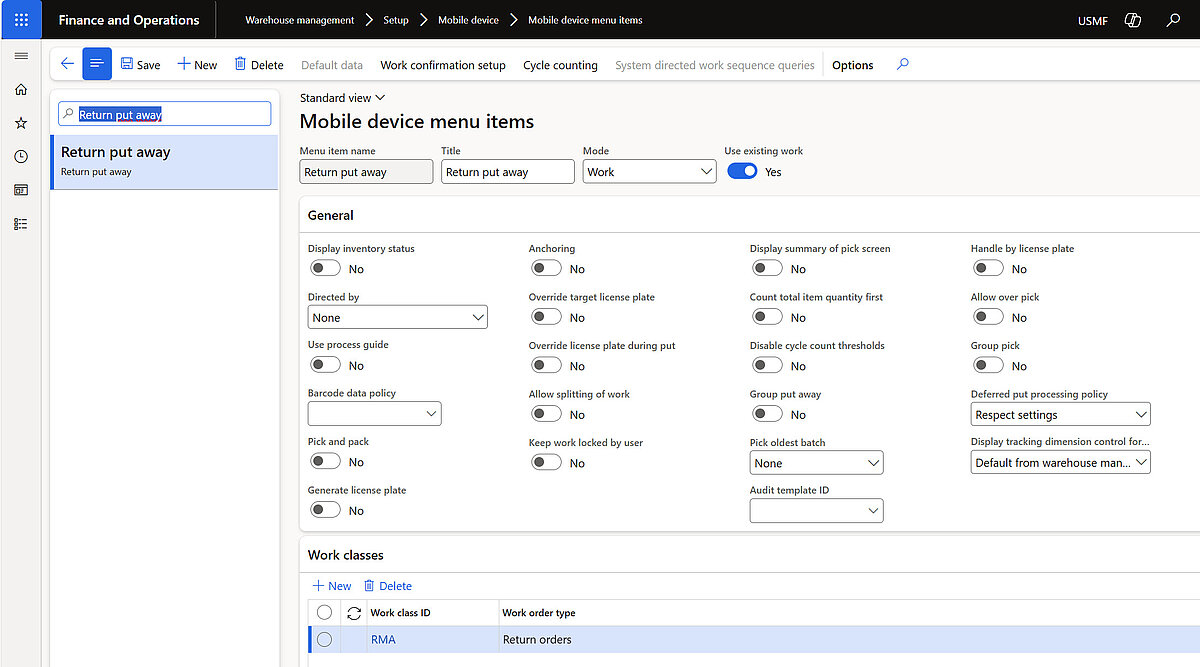View Recent items with the clock icon

[x=20, y=156]
